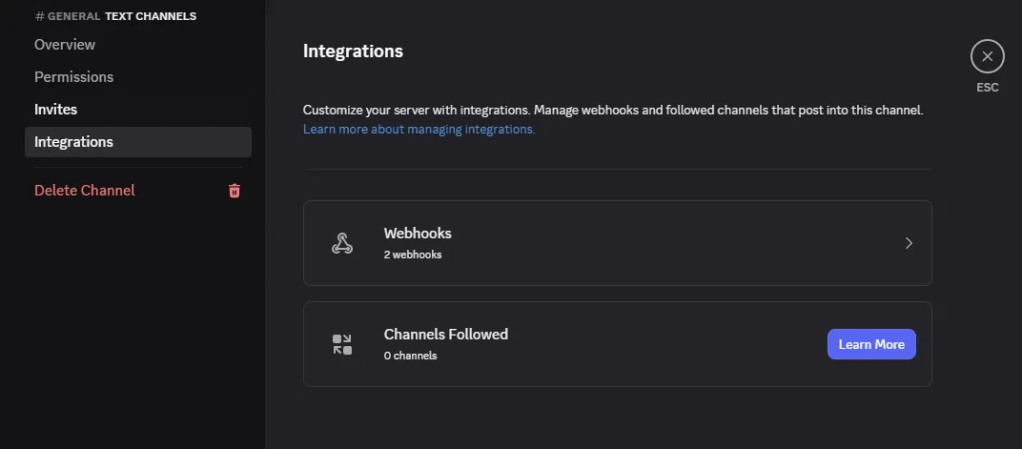This screenshot has height=449, width=1022.
Task: Click the Delete Channel label
Action: click(85, 191)
